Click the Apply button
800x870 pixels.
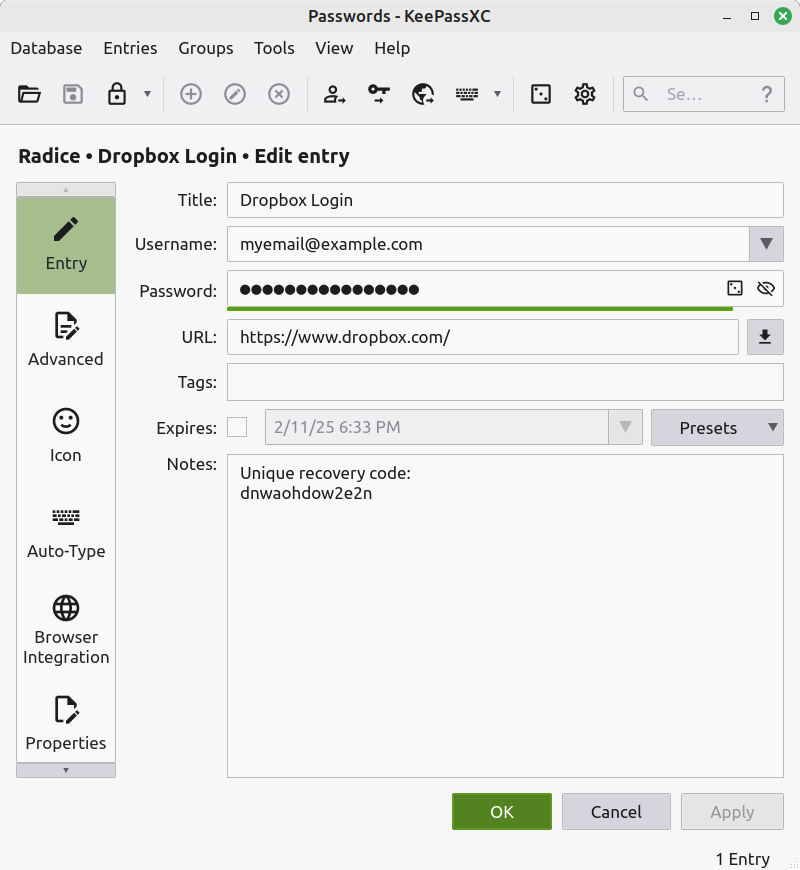732,812
